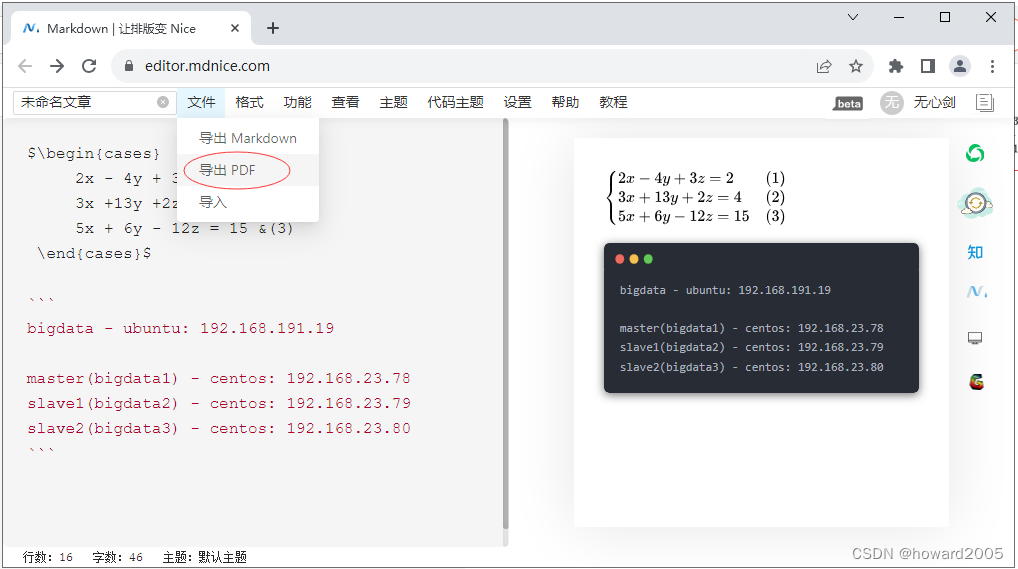Click editor line master(bigdata1) - centos

[x=219, y=379]
